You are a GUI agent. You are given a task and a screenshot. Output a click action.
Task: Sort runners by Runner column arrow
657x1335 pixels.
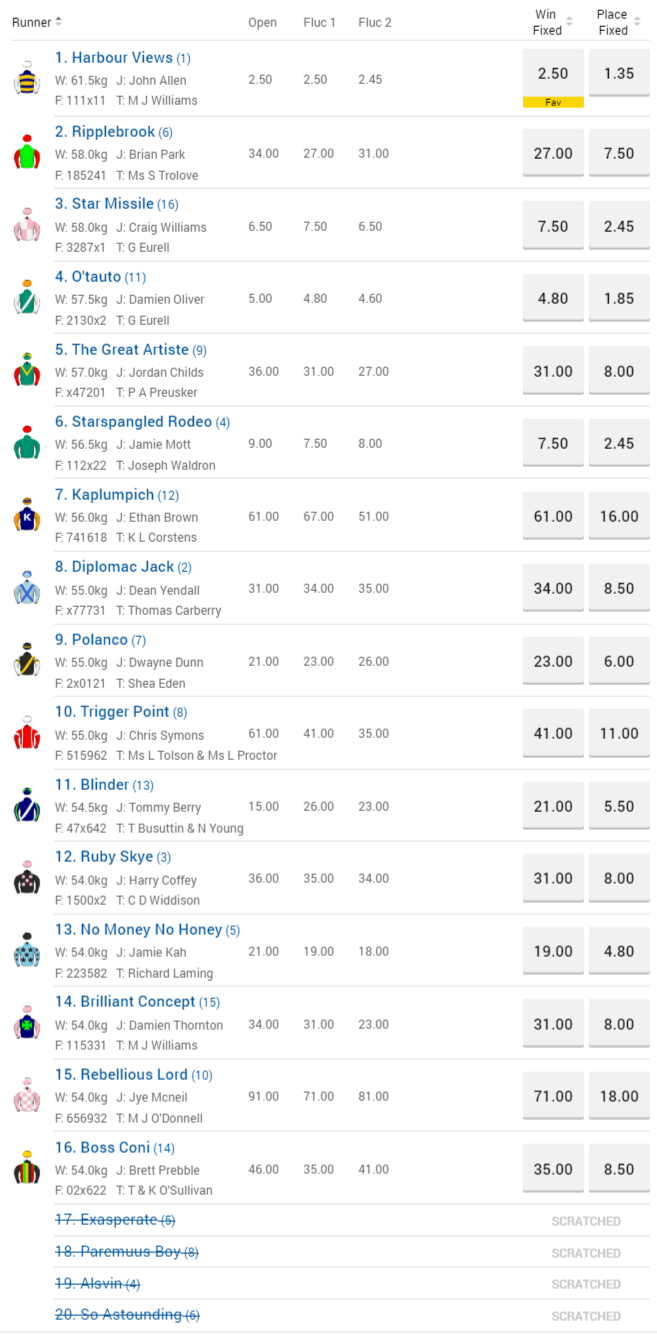(x=58, y=22)
